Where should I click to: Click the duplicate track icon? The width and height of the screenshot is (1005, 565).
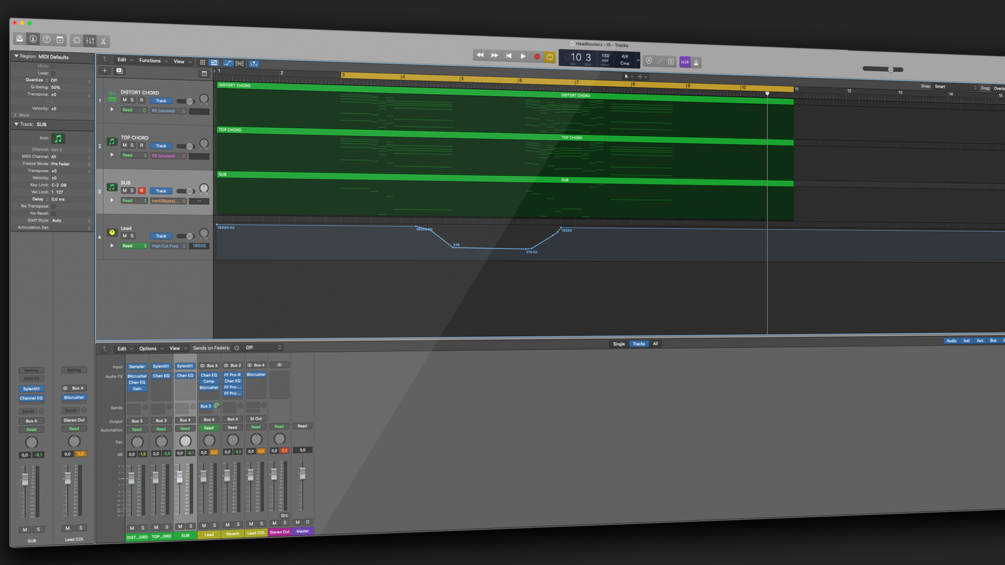(x=119, y=71)
